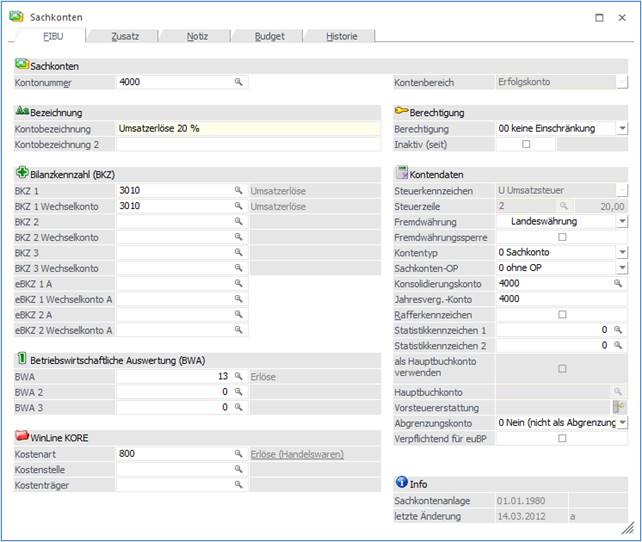Open the Kontentyp dropdown list
Screen dimensions: 642x542
621,252
